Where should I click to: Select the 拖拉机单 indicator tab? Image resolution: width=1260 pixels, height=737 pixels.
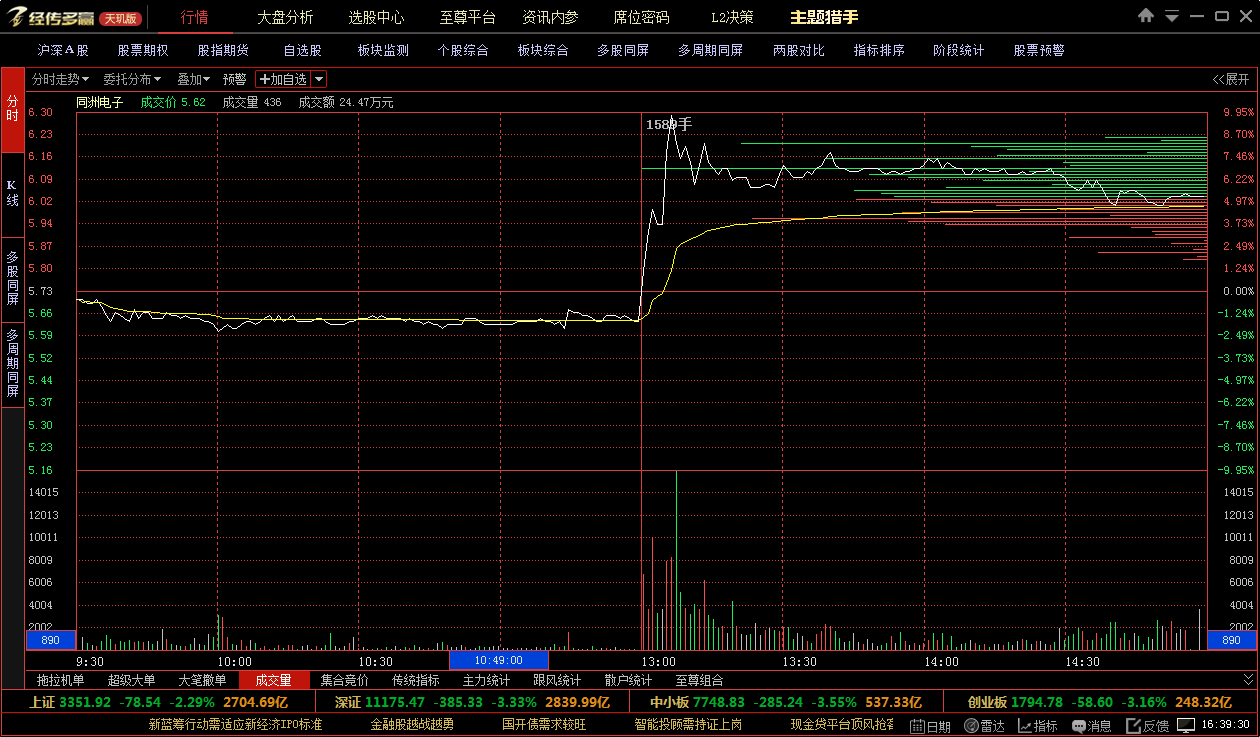click(61, 680)
